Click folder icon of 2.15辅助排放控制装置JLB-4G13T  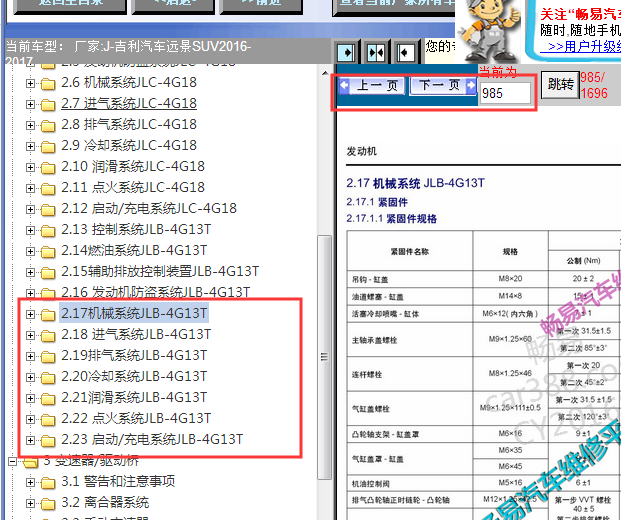pos(48,273)
